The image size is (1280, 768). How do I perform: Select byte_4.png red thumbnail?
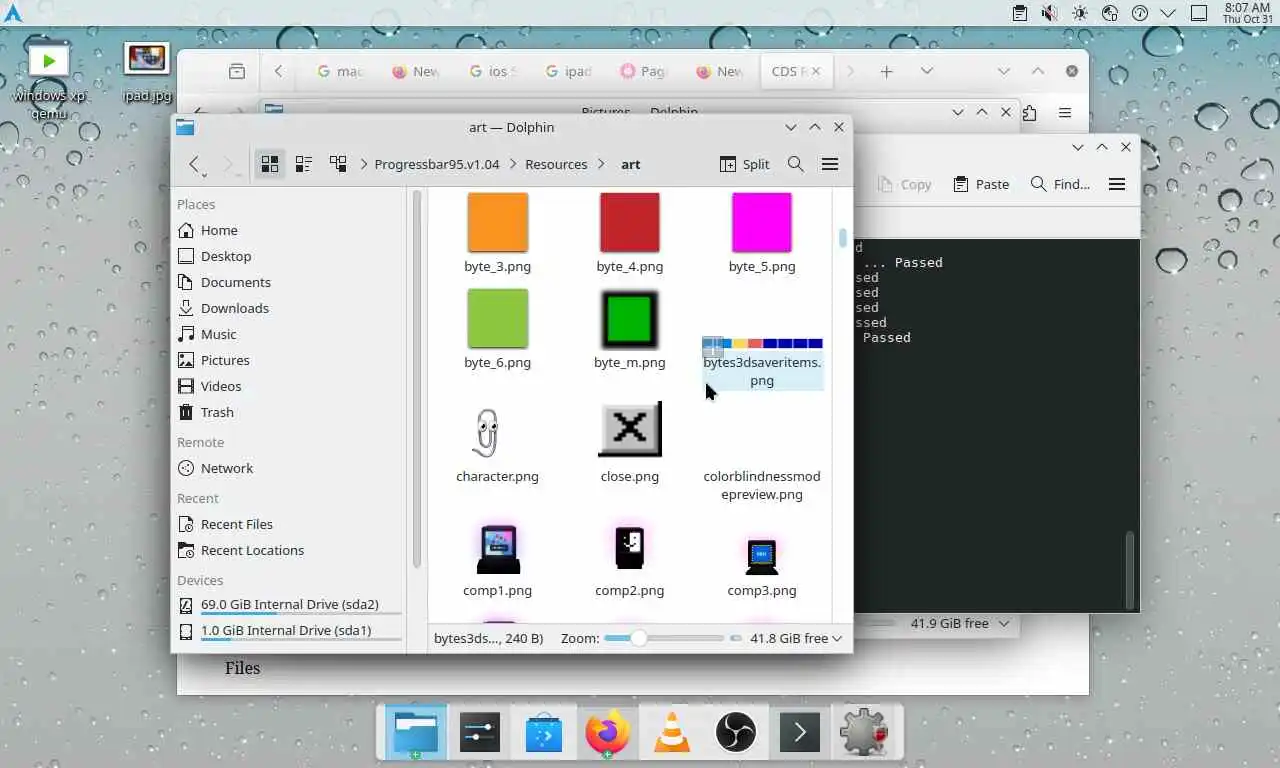pyautogui.click(x=629, y=222)
